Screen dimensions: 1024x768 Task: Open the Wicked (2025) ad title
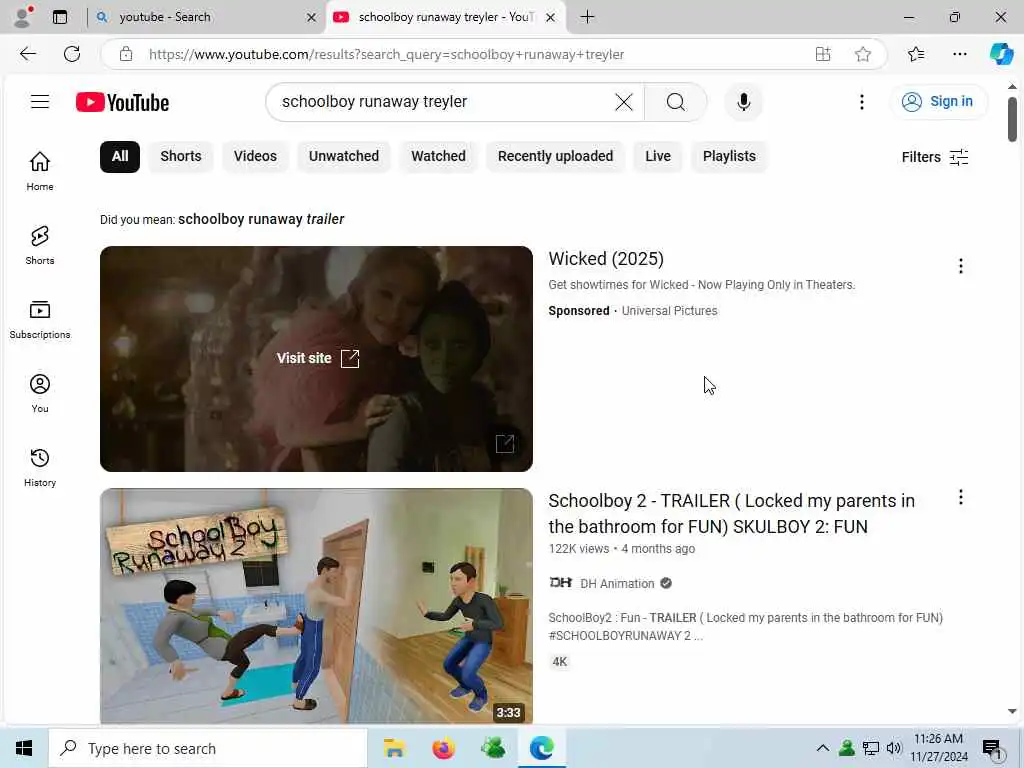[x=606, y=259]
